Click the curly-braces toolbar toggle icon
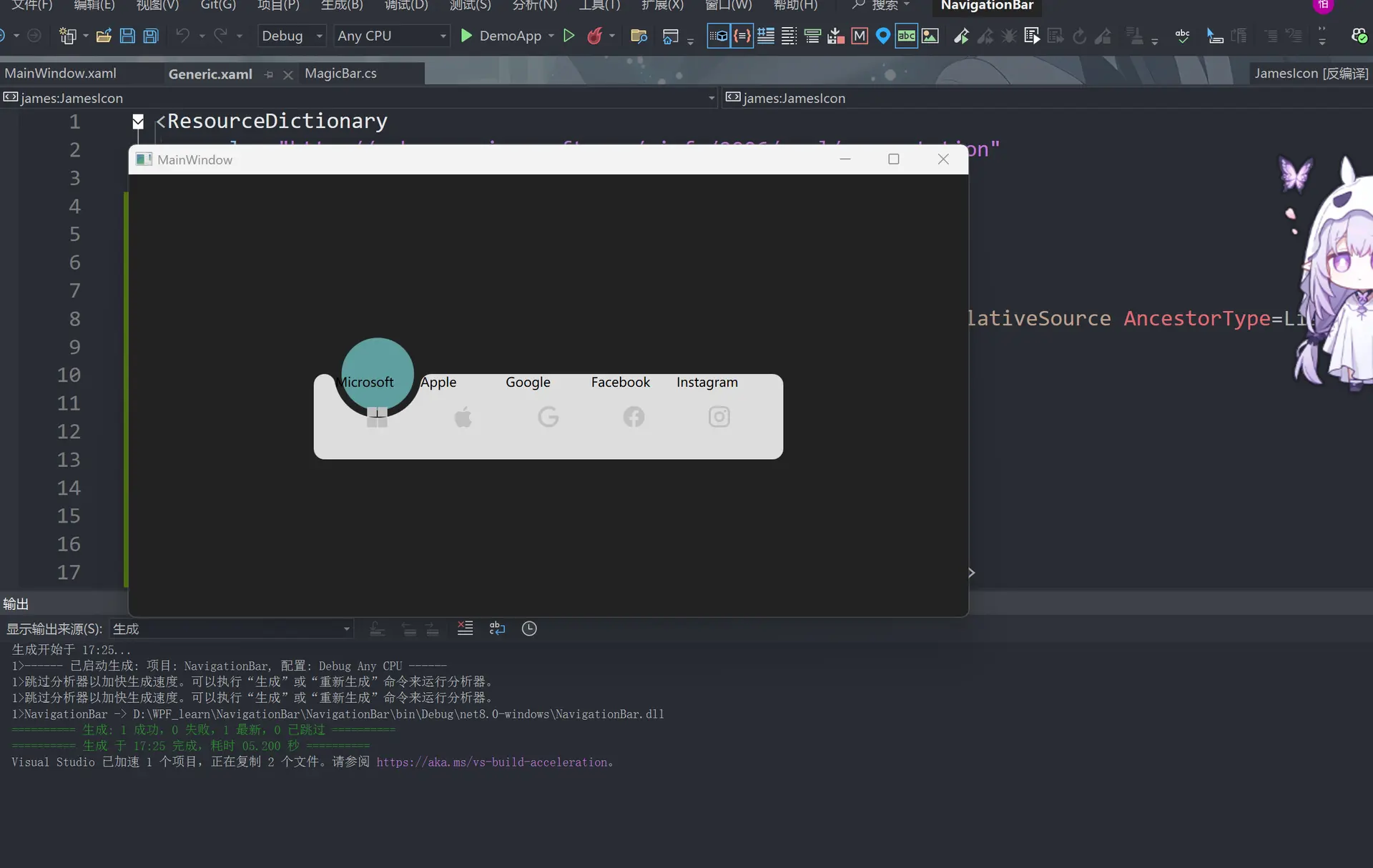The width and height of the screenshot is (1373, 868). pos(742,36)
